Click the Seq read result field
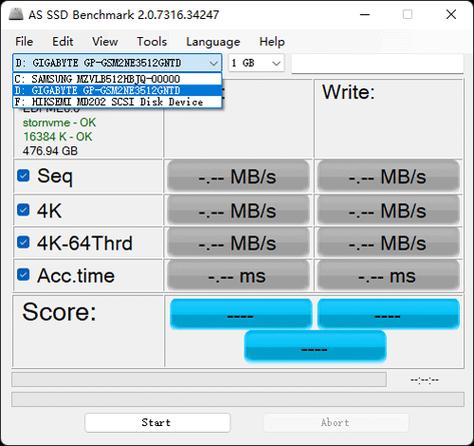 (x=238, y=176)
